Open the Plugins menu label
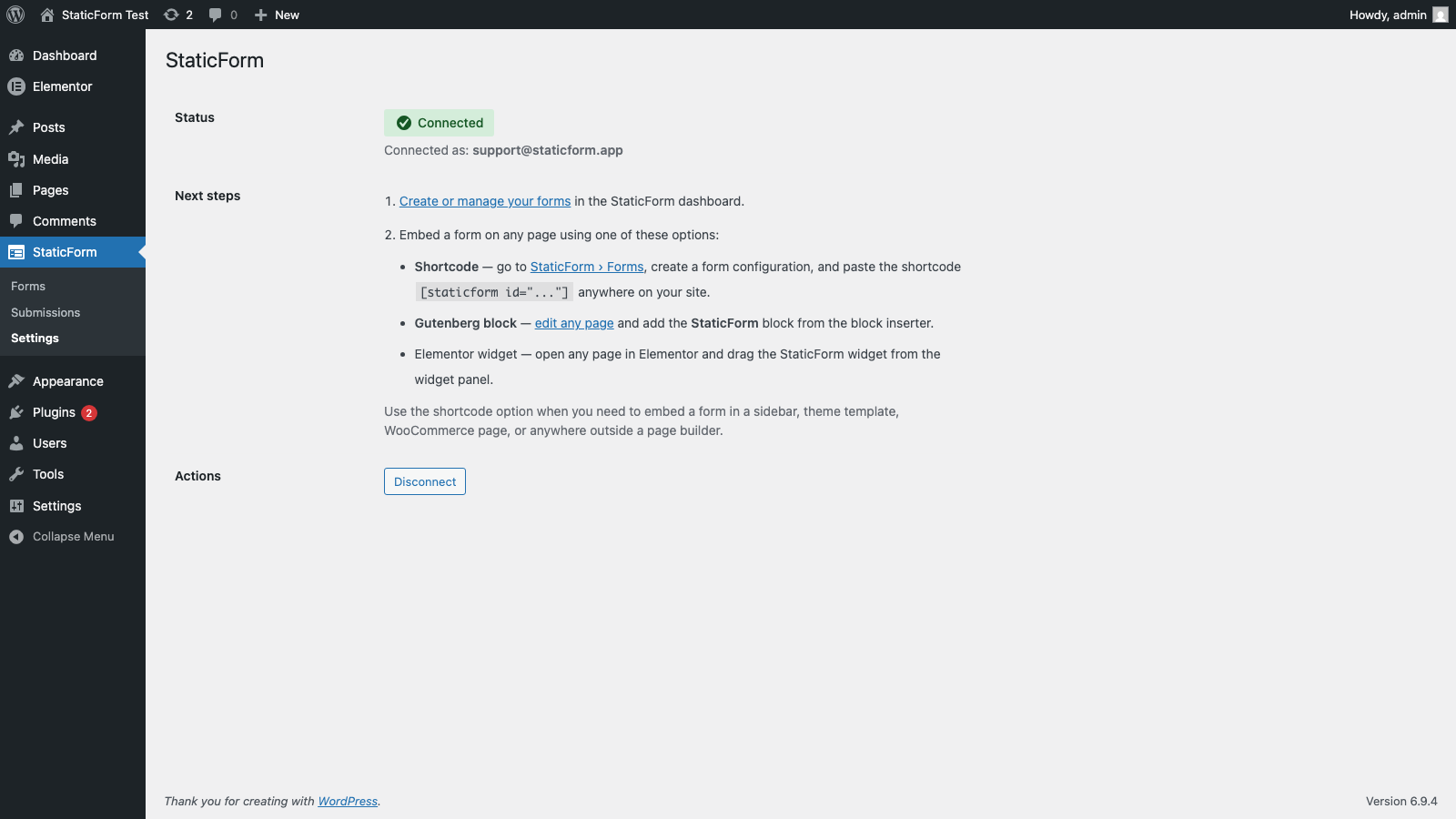 coord(54,412)
